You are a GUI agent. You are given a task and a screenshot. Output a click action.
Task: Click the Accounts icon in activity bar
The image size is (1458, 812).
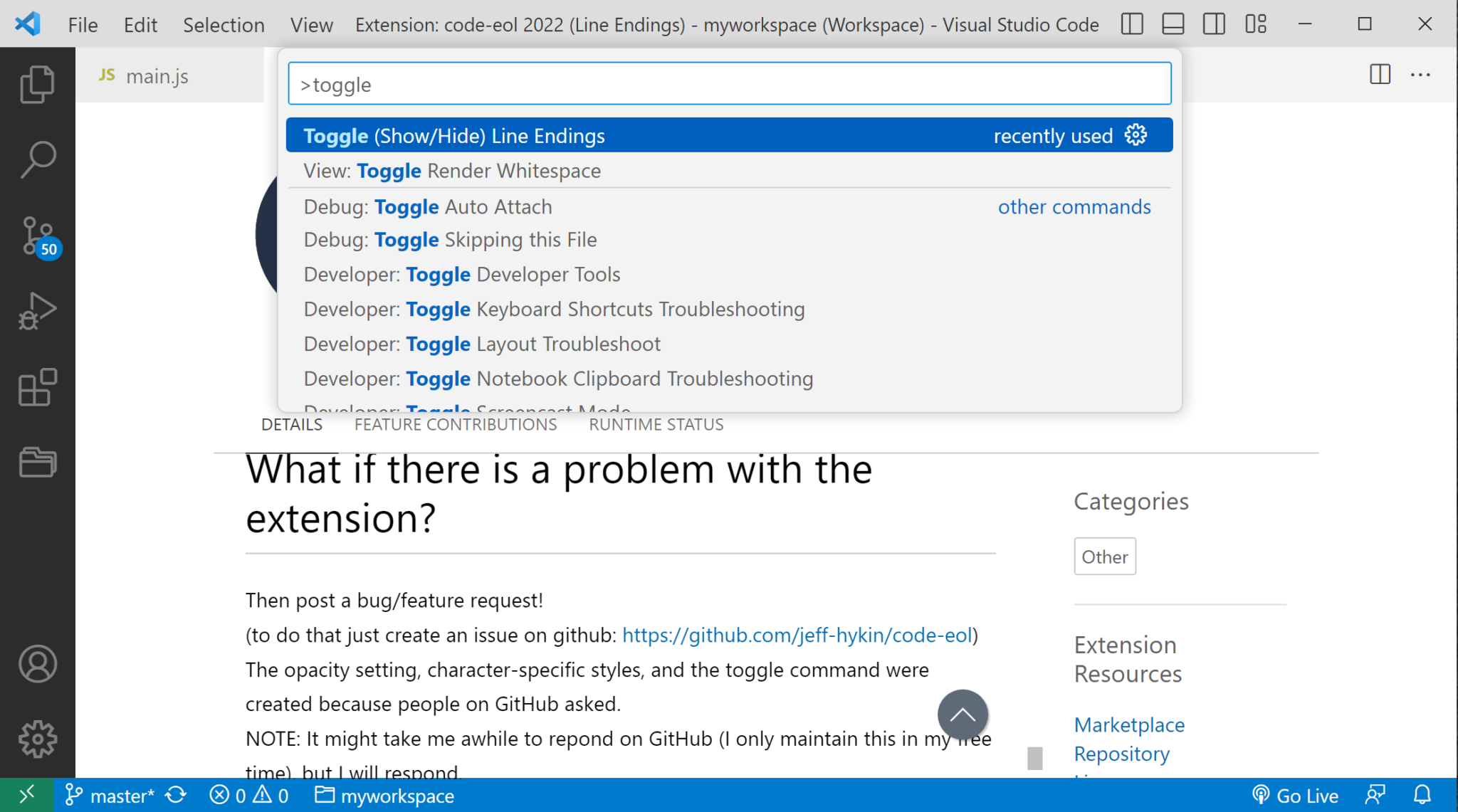(x=37, y=664)
